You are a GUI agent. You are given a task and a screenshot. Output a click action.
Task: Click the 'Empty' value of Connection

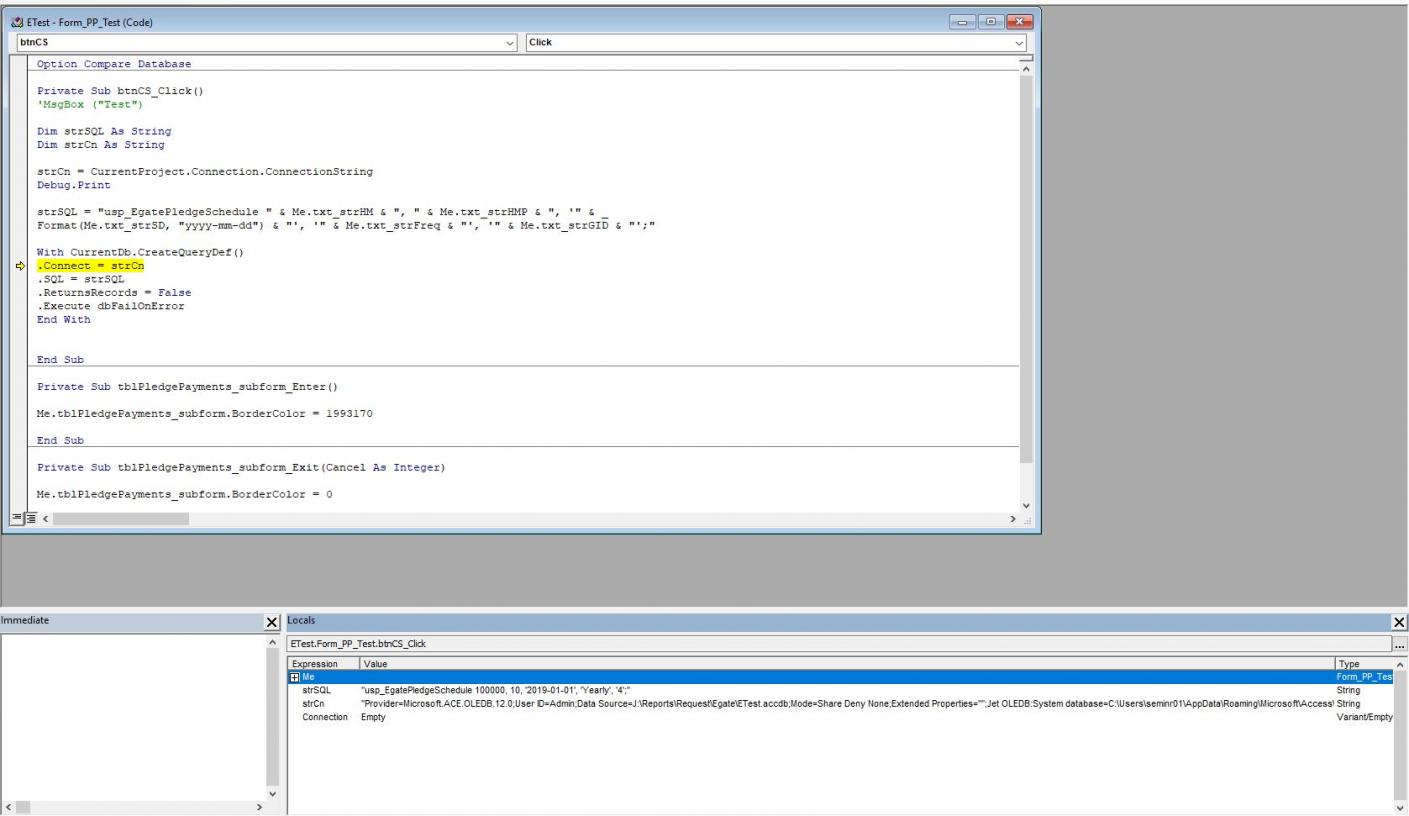373,717
